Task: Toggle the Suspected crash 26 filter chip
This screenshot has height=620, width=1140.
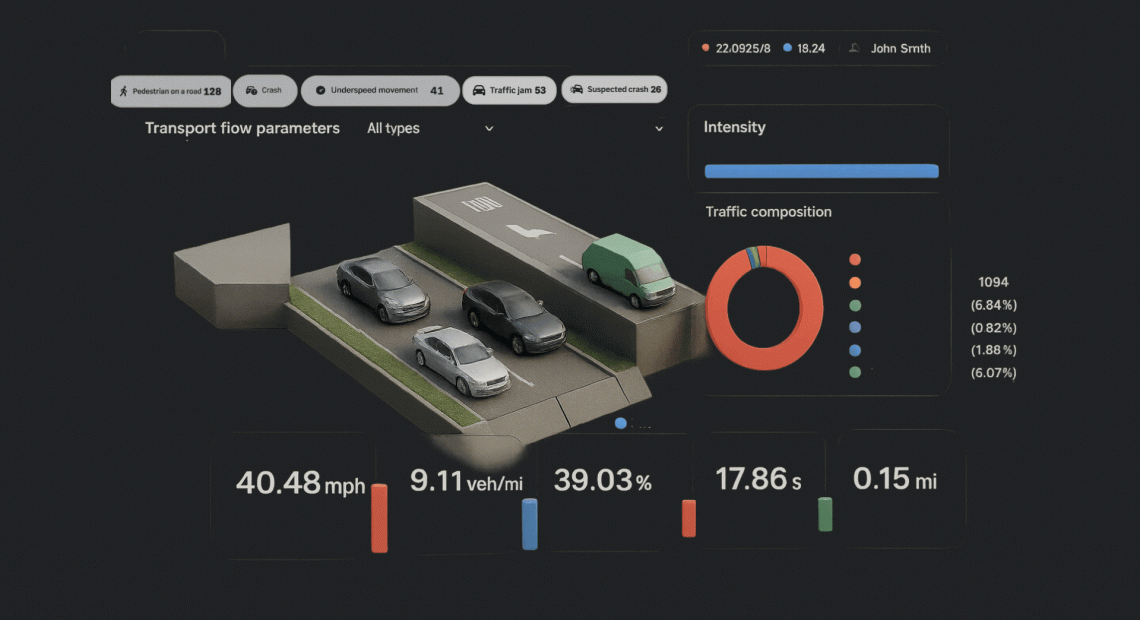Action: [614, 90]
